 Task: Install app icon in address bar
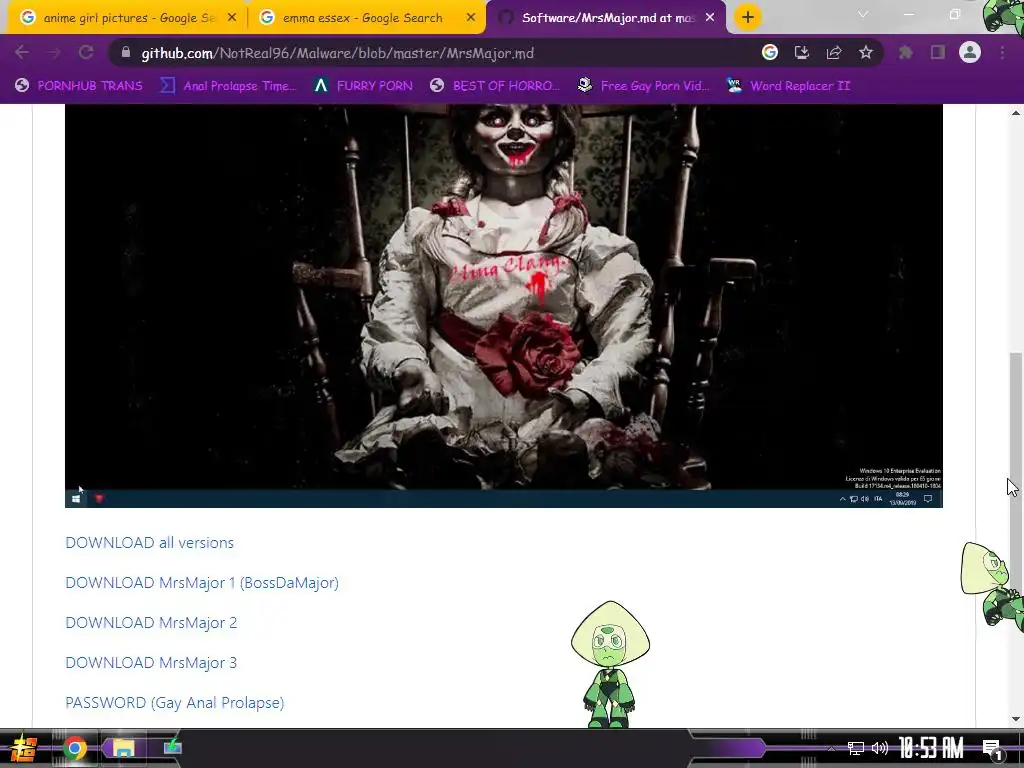click(802, 52)
